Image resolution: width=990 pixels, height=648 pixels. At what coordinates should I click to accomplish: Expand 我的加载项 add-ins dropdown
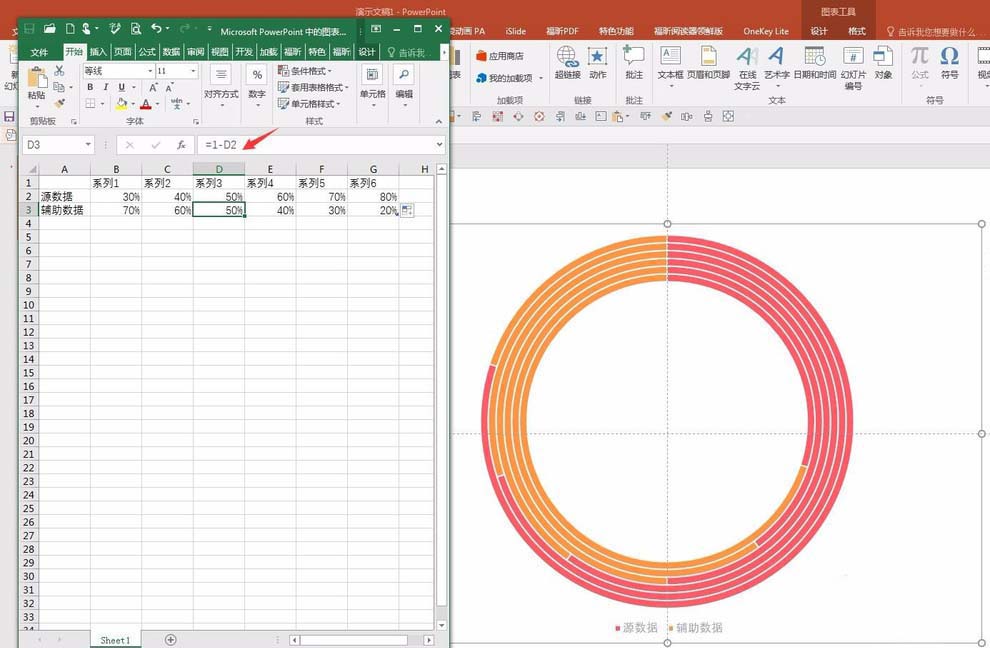540,78
